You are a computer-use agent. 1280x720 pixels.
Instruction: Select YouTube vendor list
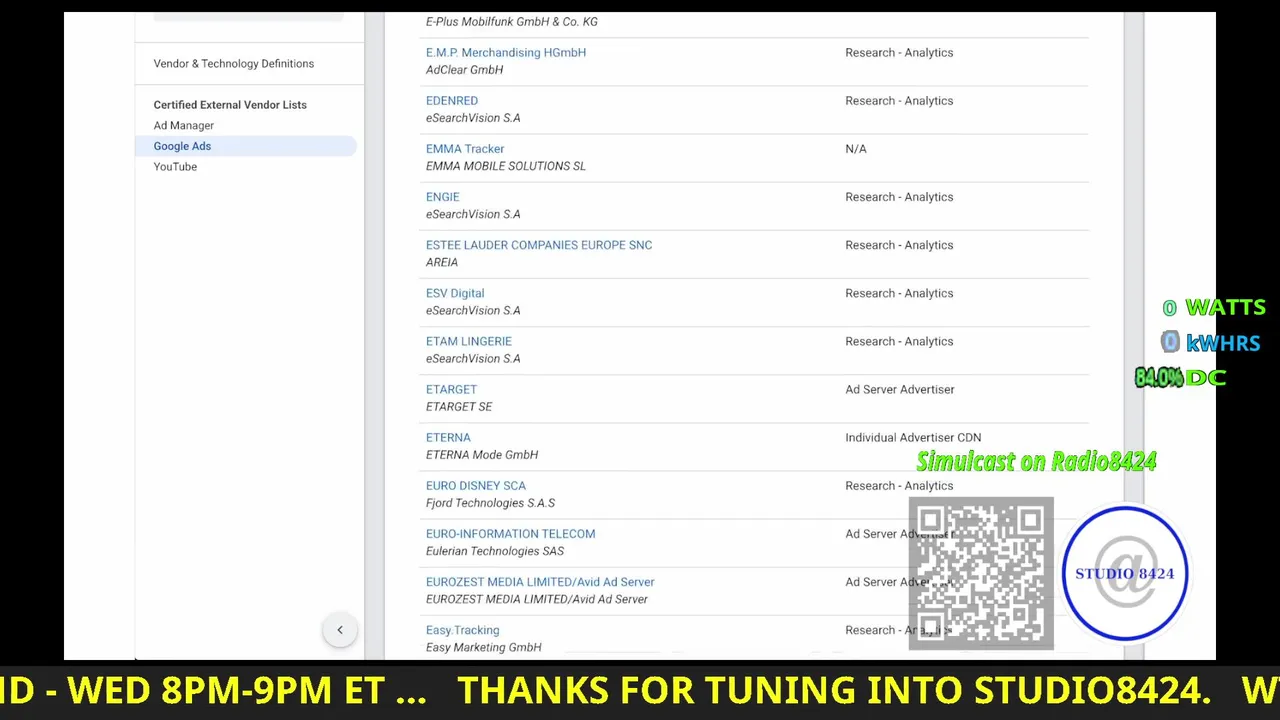click(175, 167)
